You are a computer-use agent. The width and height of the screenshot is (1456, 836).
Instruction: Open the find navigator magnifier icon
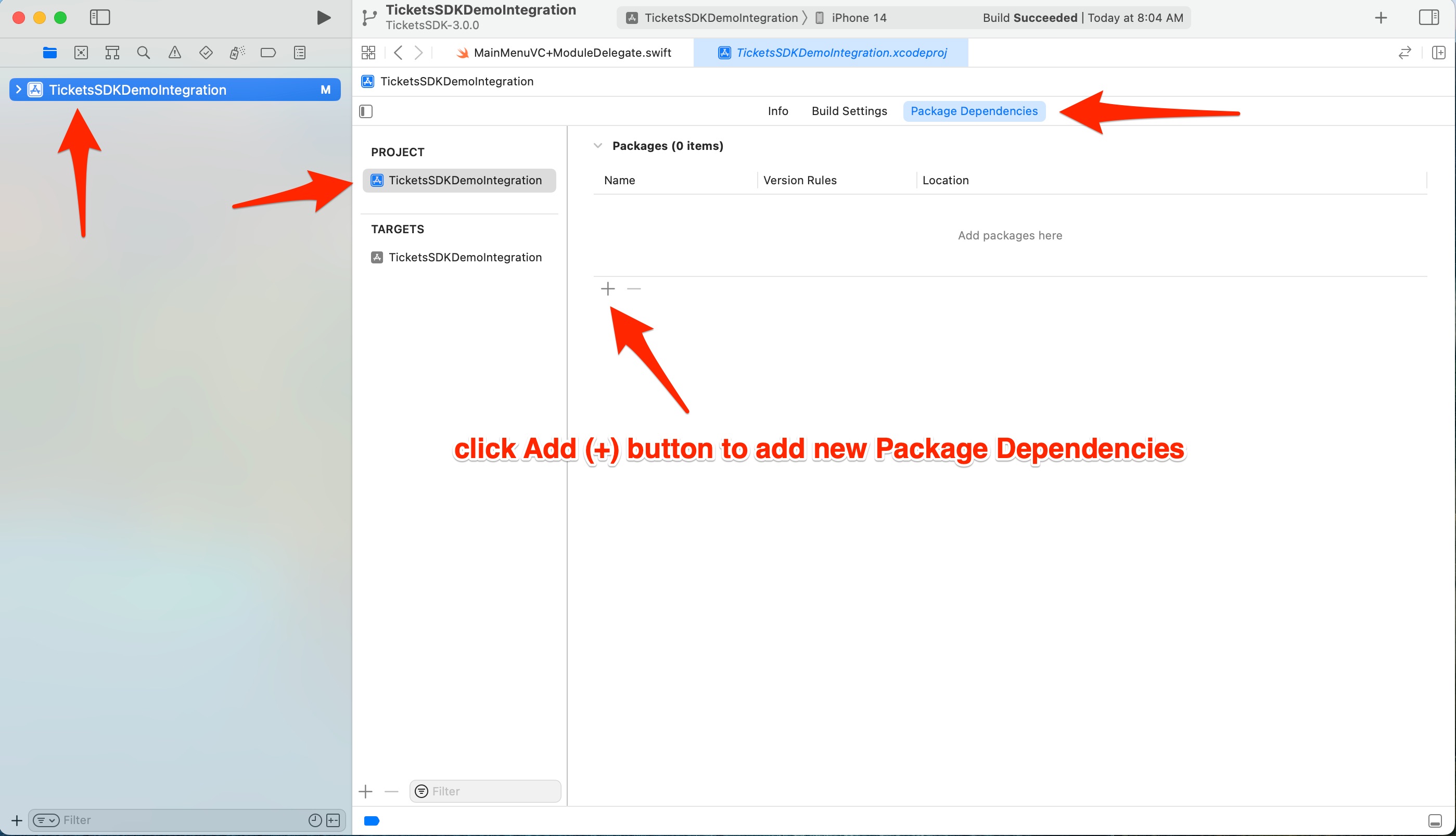coord(144,53)
